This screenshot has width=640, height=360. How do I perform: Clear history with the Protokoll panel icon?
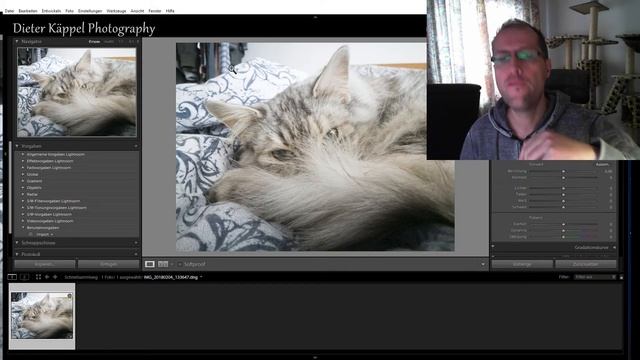136,254
